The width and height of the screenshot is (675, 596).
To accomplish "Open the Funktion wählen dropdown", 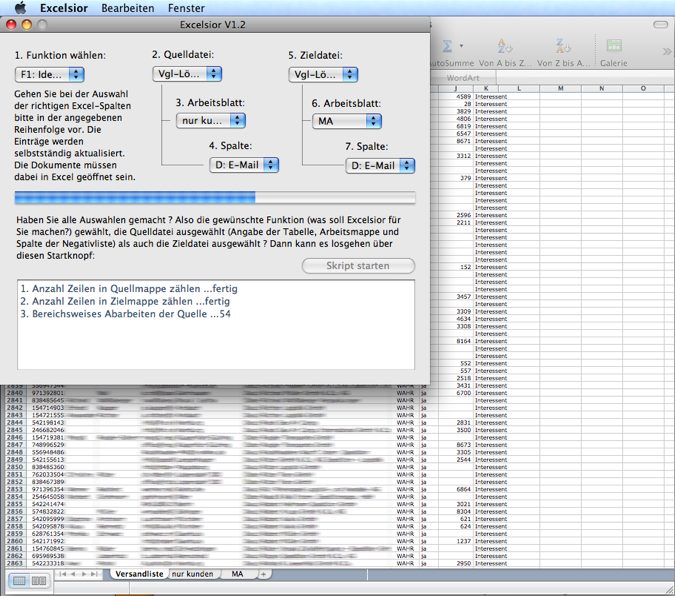I will [x=50, y=74].
